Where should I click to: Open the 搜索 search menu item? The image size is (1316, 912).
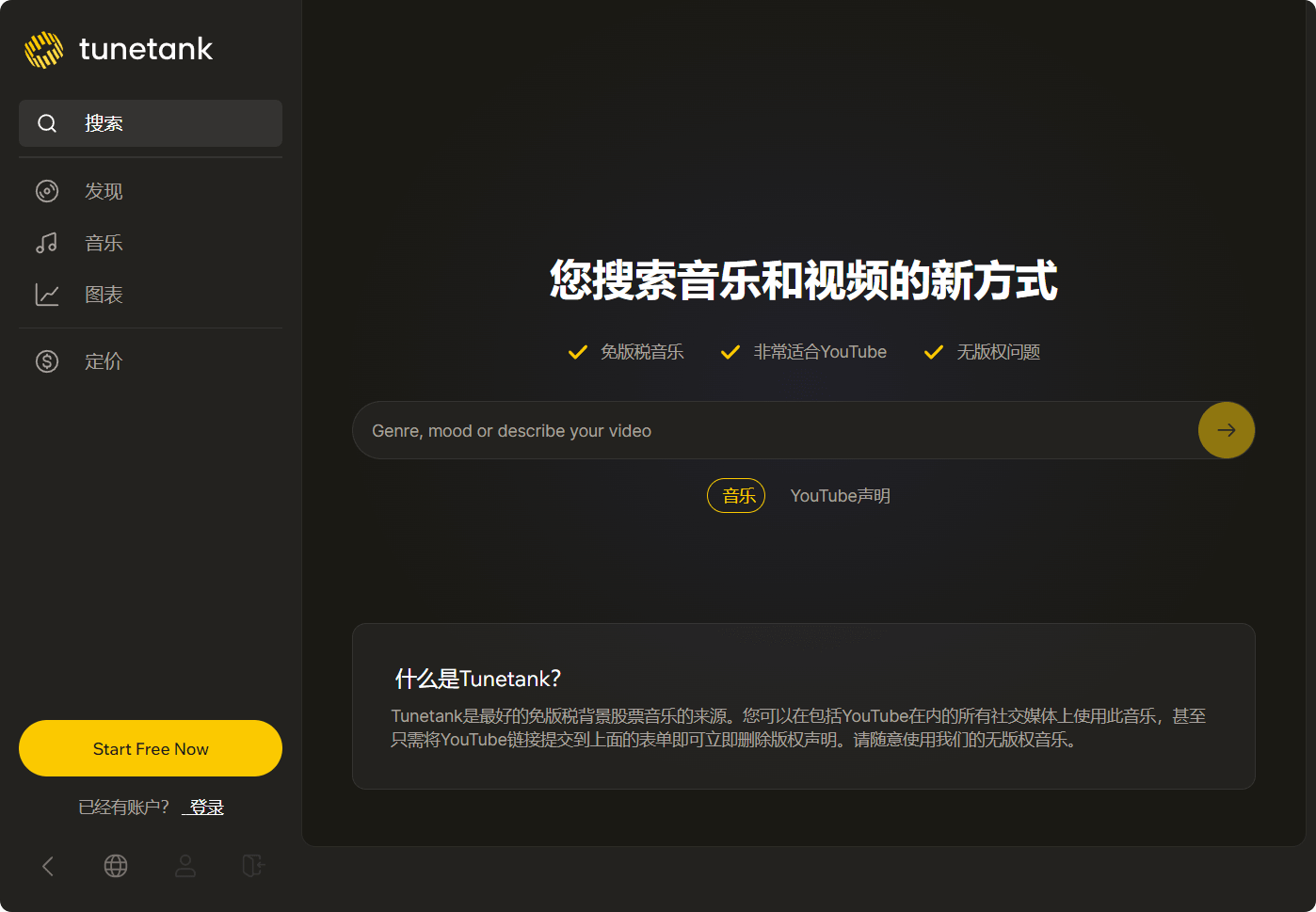(151, 123)
